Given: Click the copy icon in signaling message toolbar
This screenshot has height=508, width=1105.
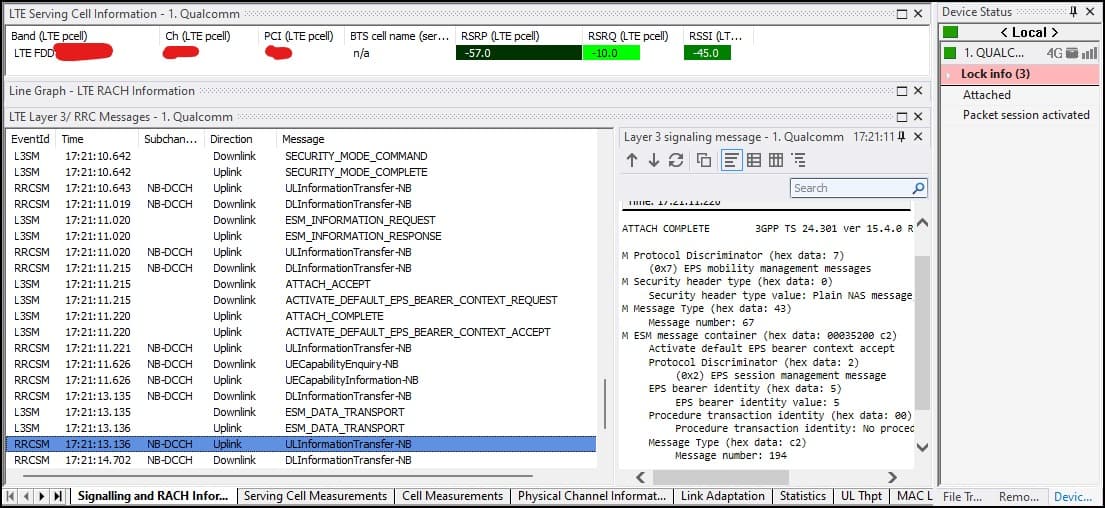Looking at the screenshot, I should [x=704, y=161].
